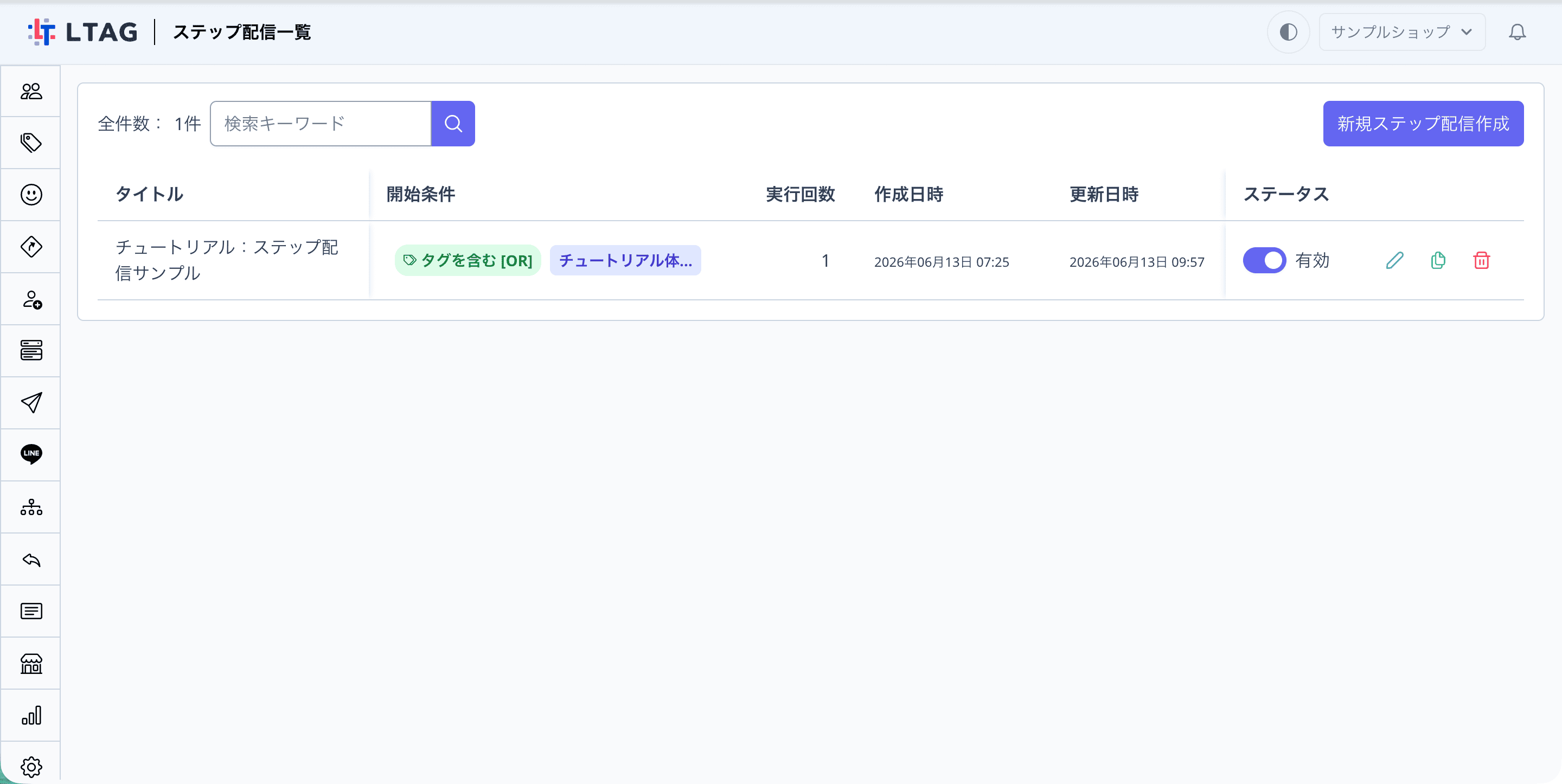Click the add-user sidebar icon

click(x=31, y=299)
